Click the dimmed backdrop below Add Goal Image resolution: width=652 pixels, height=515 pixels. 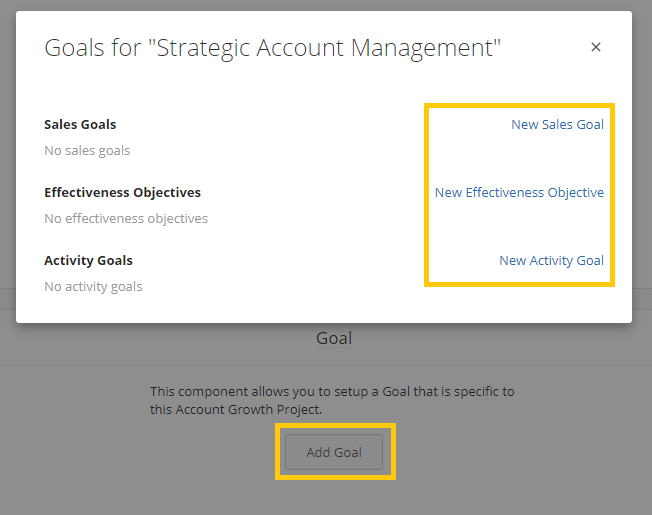coord(334,498)
